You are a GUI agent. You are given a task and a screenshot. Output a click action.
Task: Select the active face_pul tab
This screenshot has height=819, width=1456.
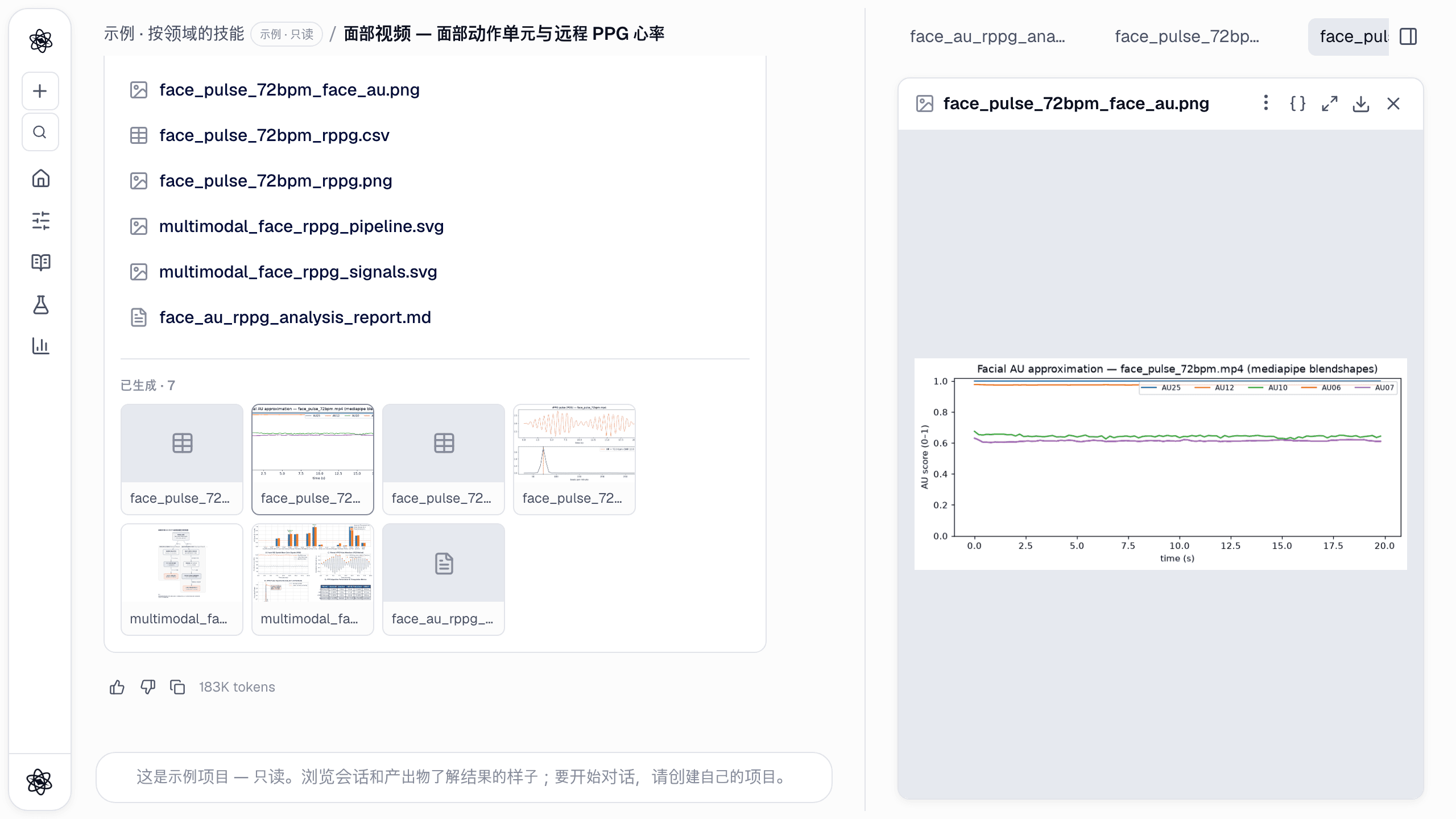click(1349, 36)
